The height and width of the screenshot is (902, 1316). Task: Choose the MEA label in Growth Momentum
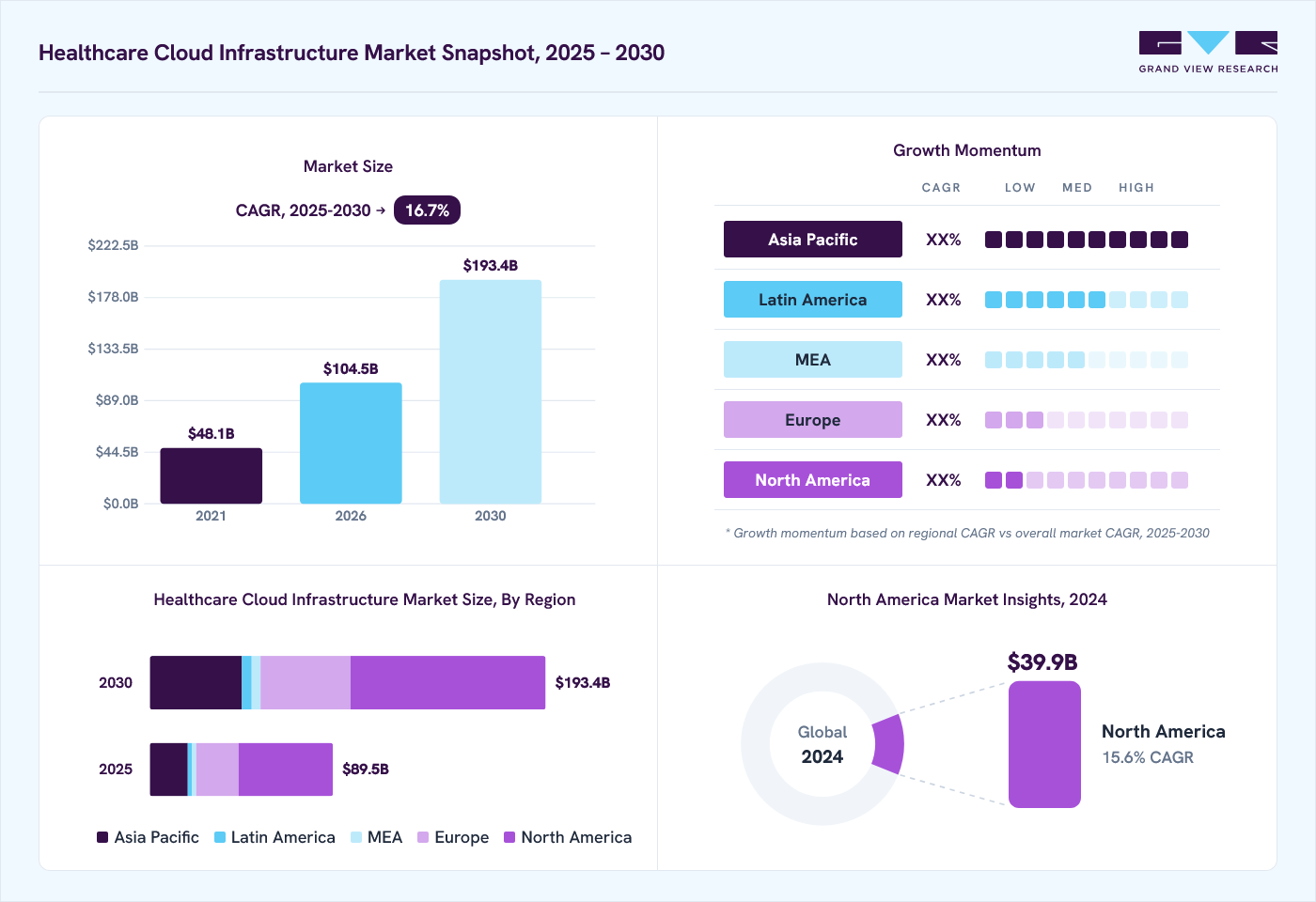pos(813,360)
